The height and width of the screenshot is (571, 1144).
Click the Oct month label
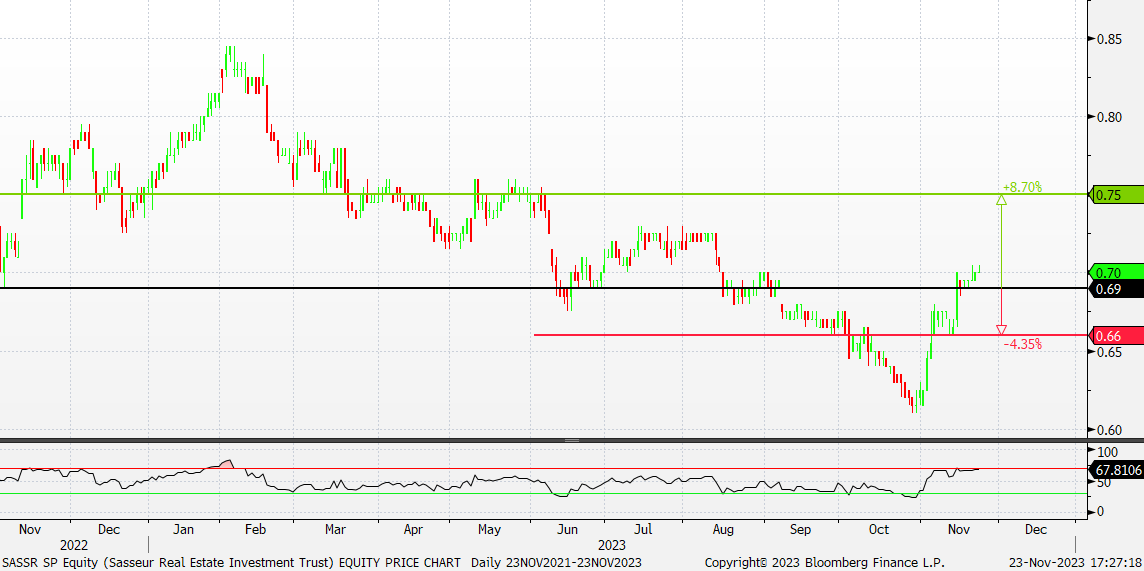[878, 529]
